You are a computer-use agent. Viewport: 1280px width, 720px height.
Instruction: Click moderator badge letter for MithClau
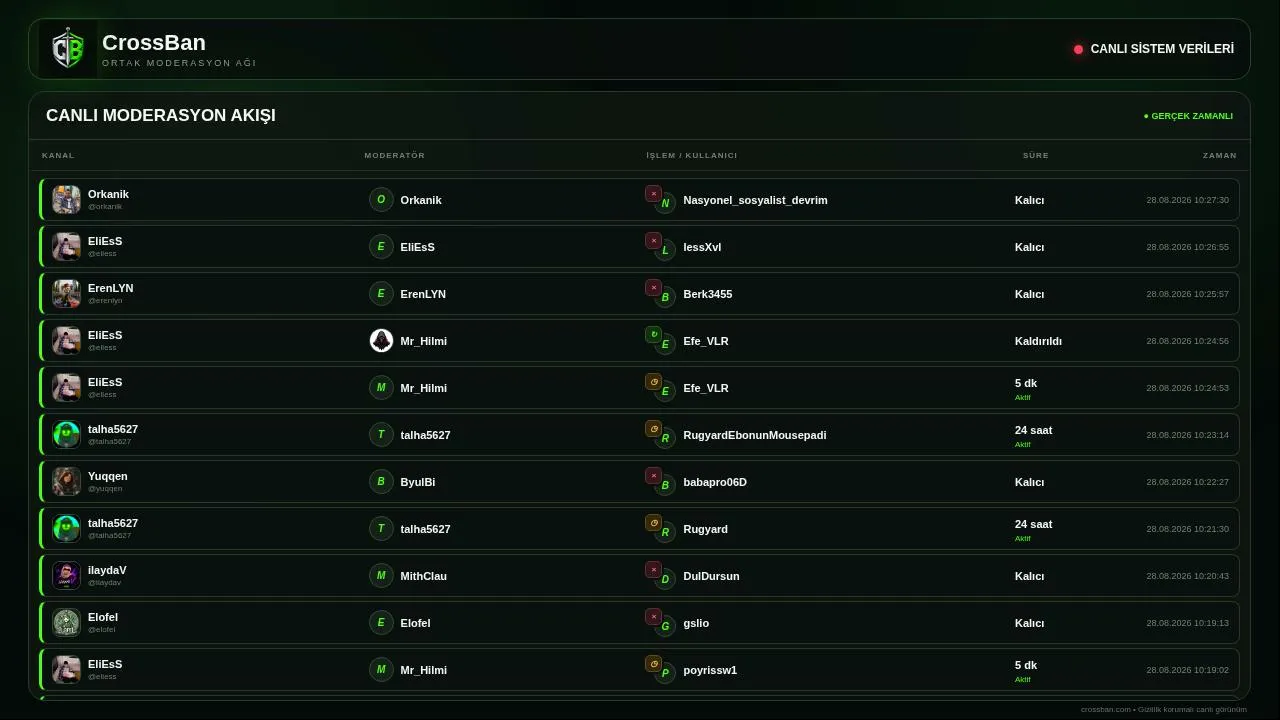point(381,575)
